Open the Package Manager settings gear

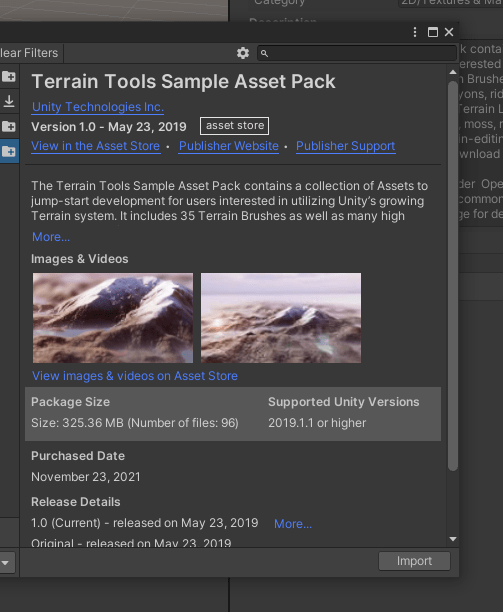(x=243, y=53)
